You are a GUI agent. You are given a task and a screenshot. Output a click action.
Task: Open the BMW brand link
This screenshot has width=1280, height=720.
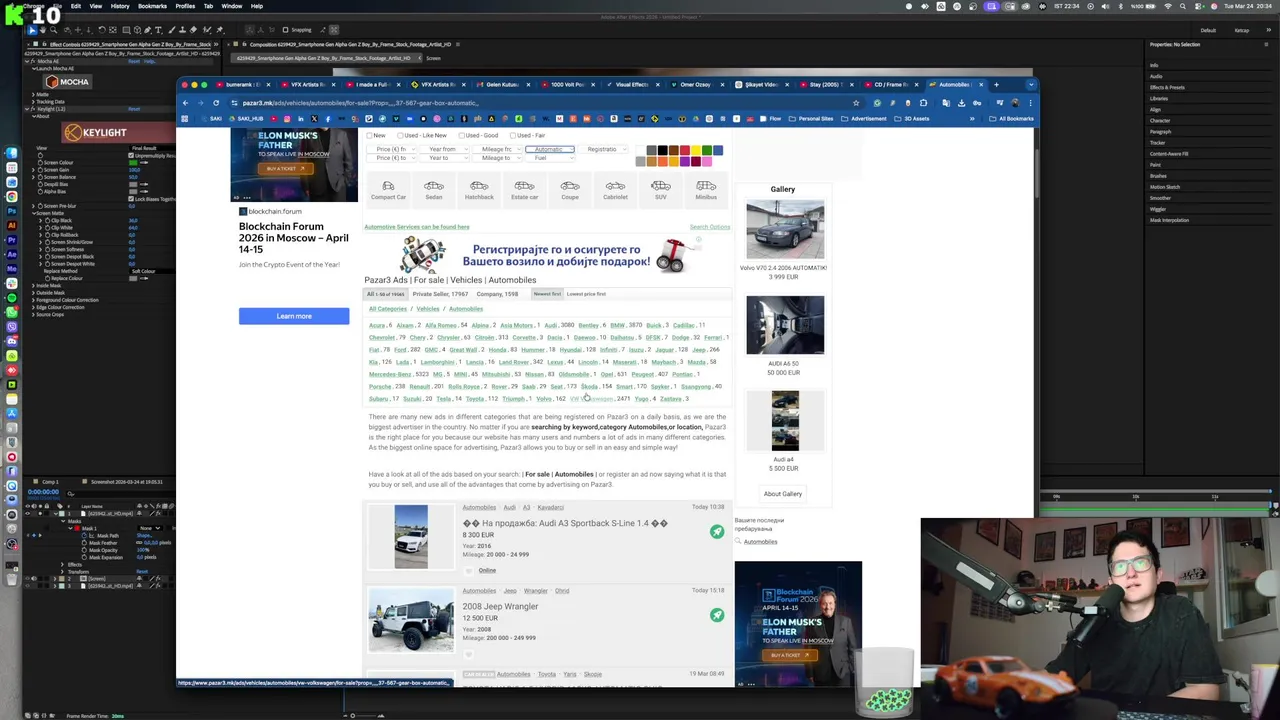click(617, 325)
